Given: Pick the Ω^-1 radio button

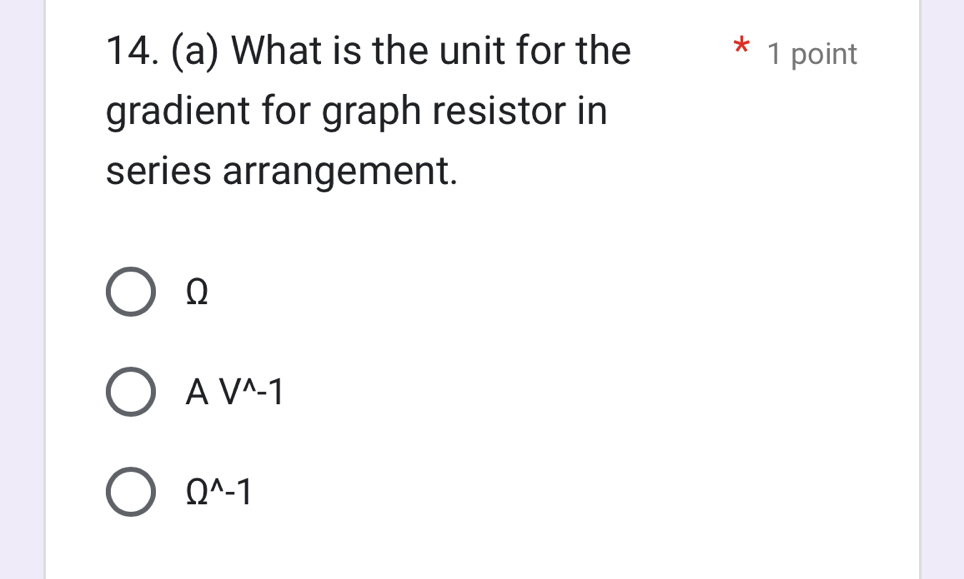Looking at the screenshot, I should pyautogui.click(x=131, y=492).
